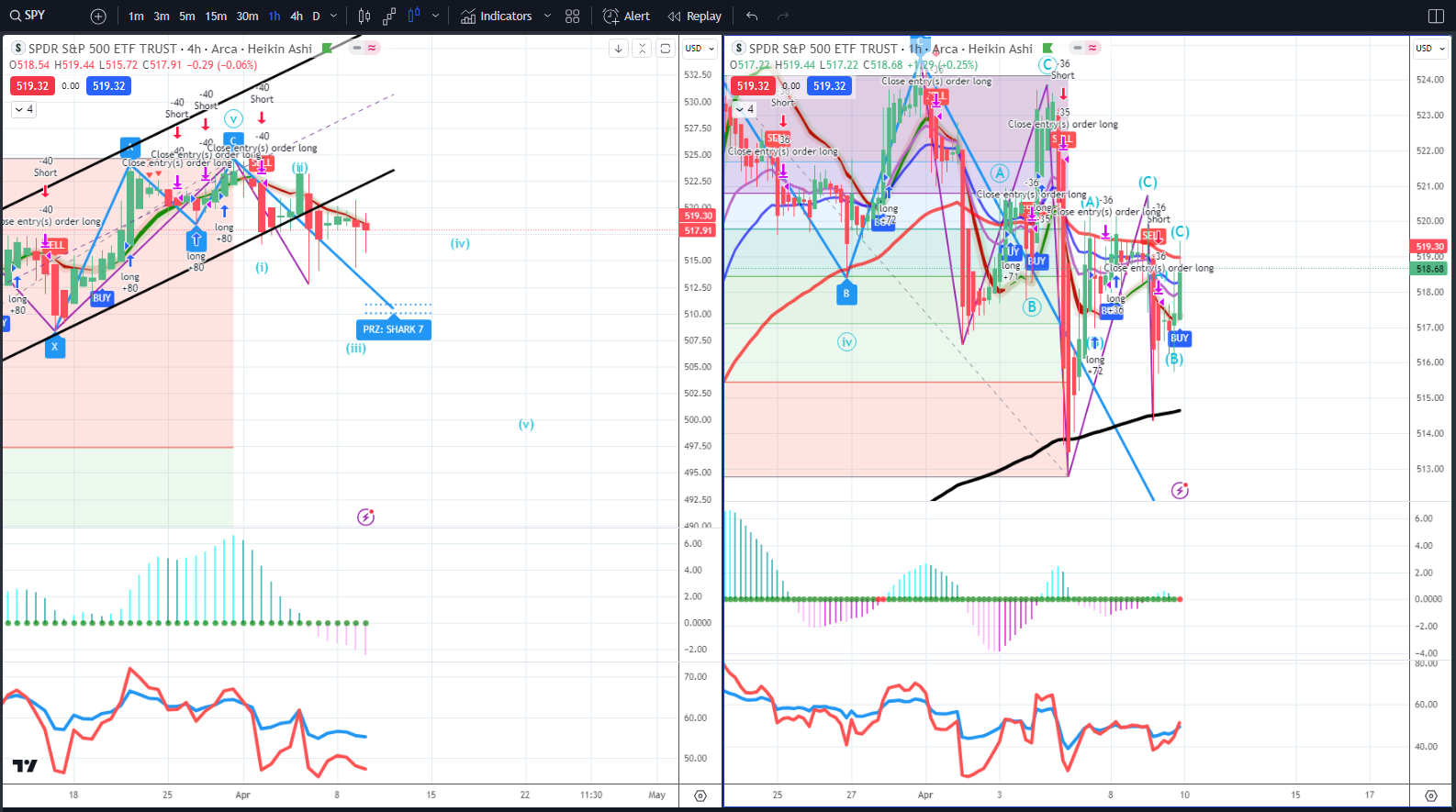The height and width of the screenshot is (812, 1456).
Task: Click the 517.91 price label on 4h axis
Action: click(698, 230)
